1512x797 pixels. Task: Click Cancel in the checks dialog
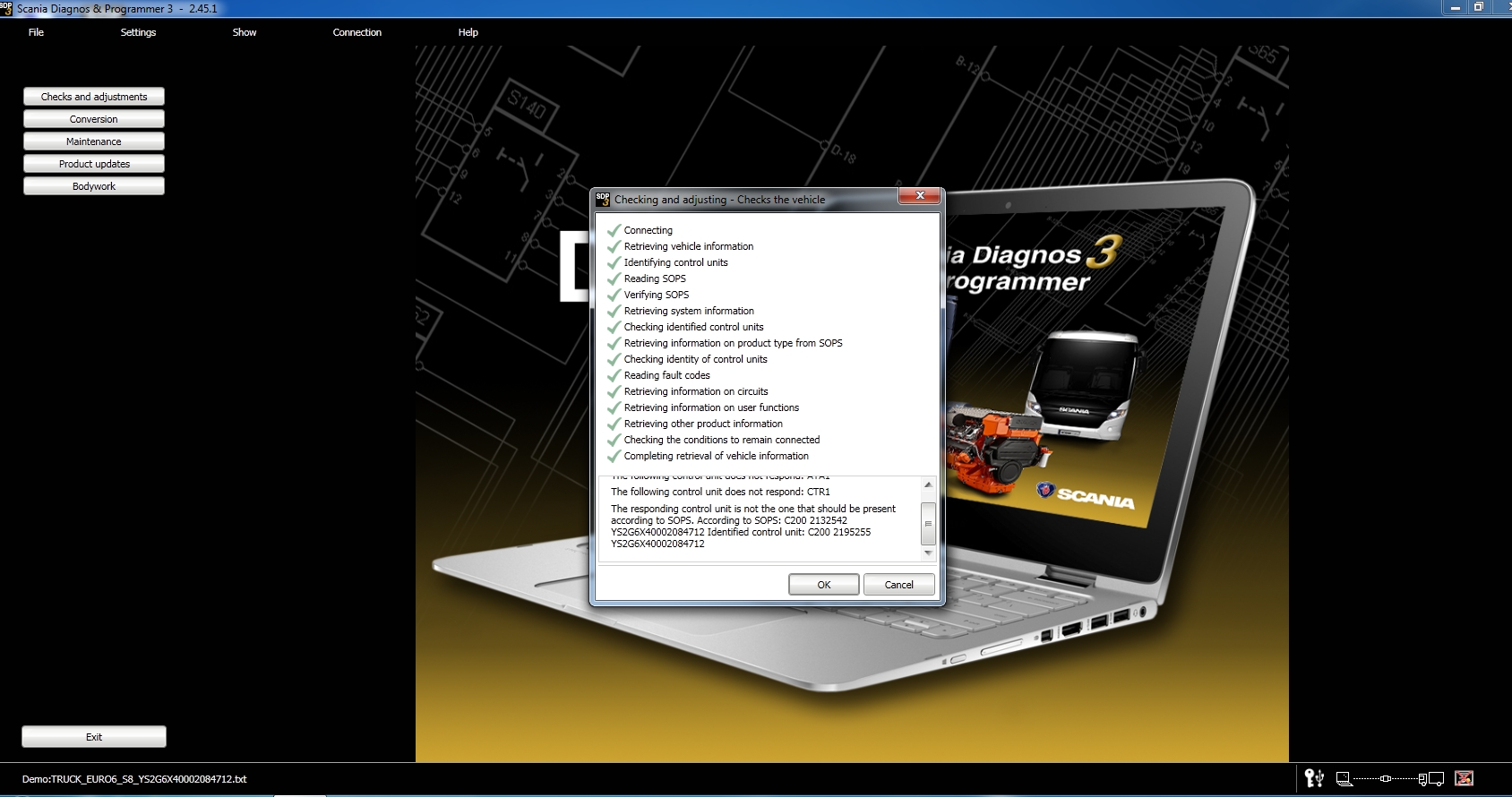click(x=899, y=585)
